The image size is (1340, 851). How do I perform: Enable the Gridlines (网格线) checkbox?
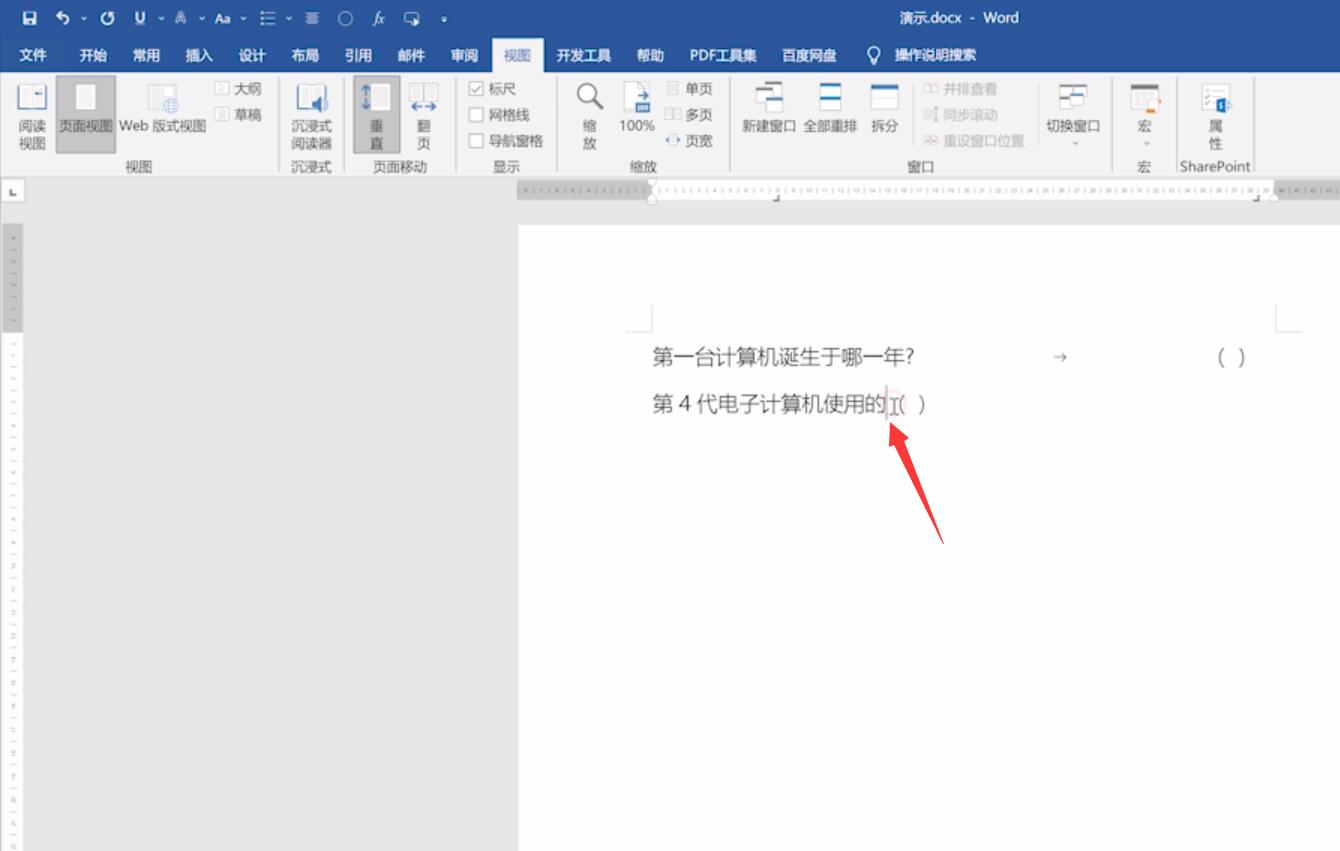pos(476,115)
